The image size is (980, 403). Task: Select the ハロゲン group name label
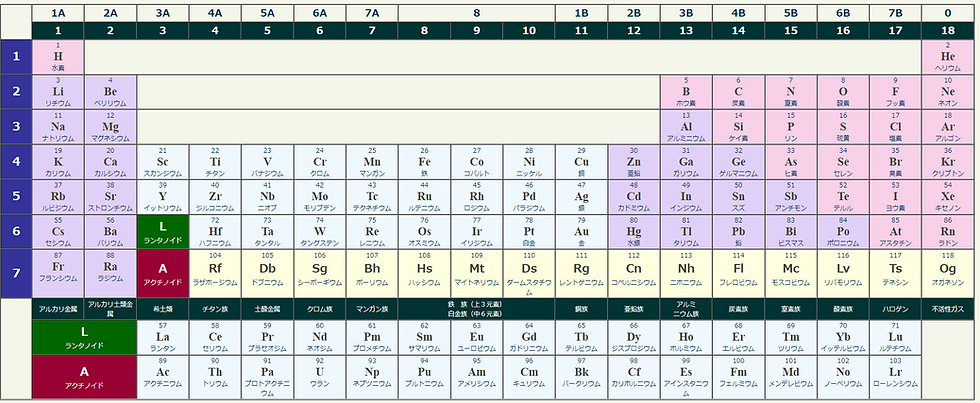[895, 309]
